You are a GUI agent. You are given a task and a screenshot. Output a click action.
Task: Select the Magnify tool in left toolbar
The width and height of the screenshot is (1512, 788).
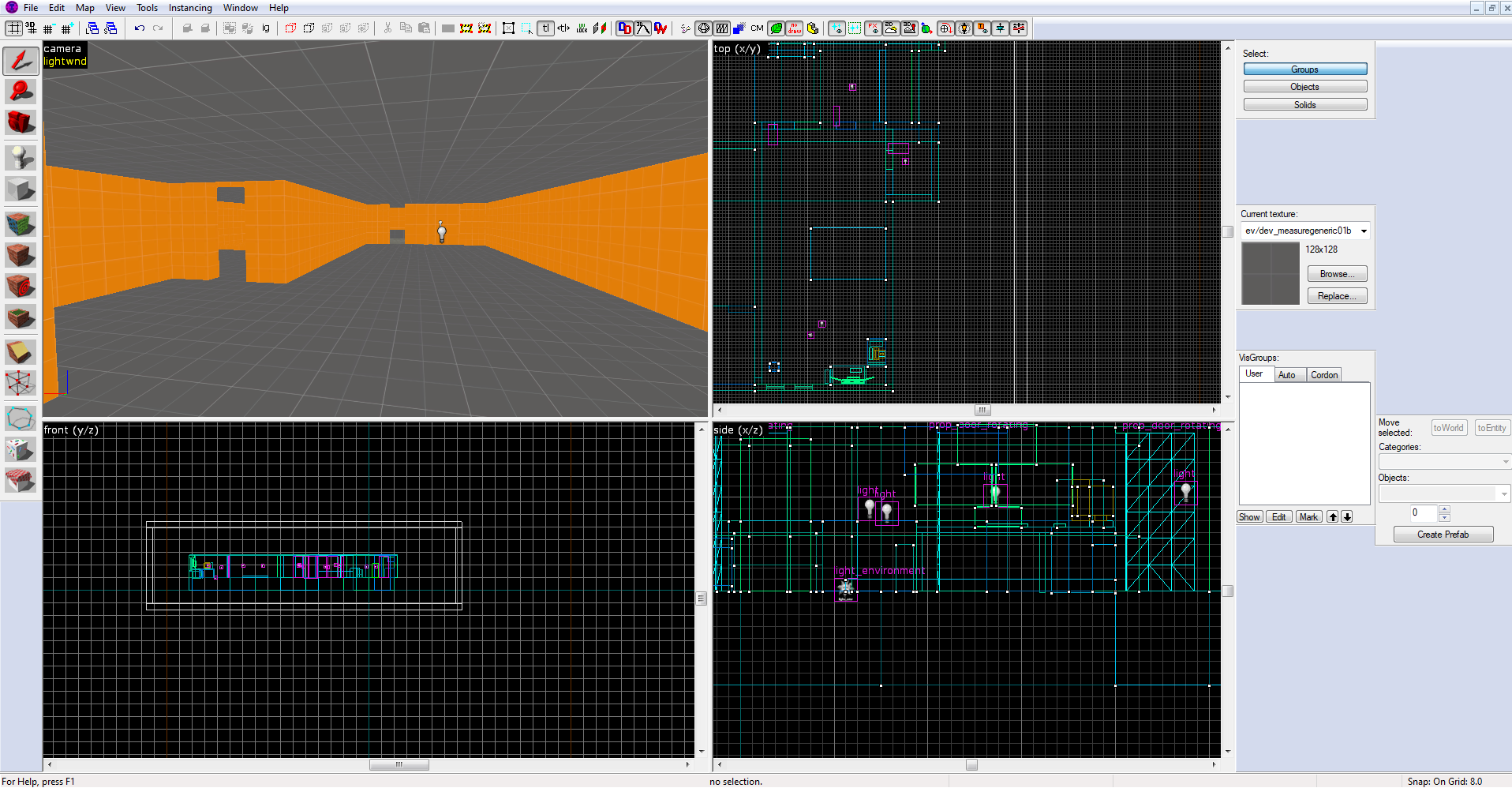21,92
